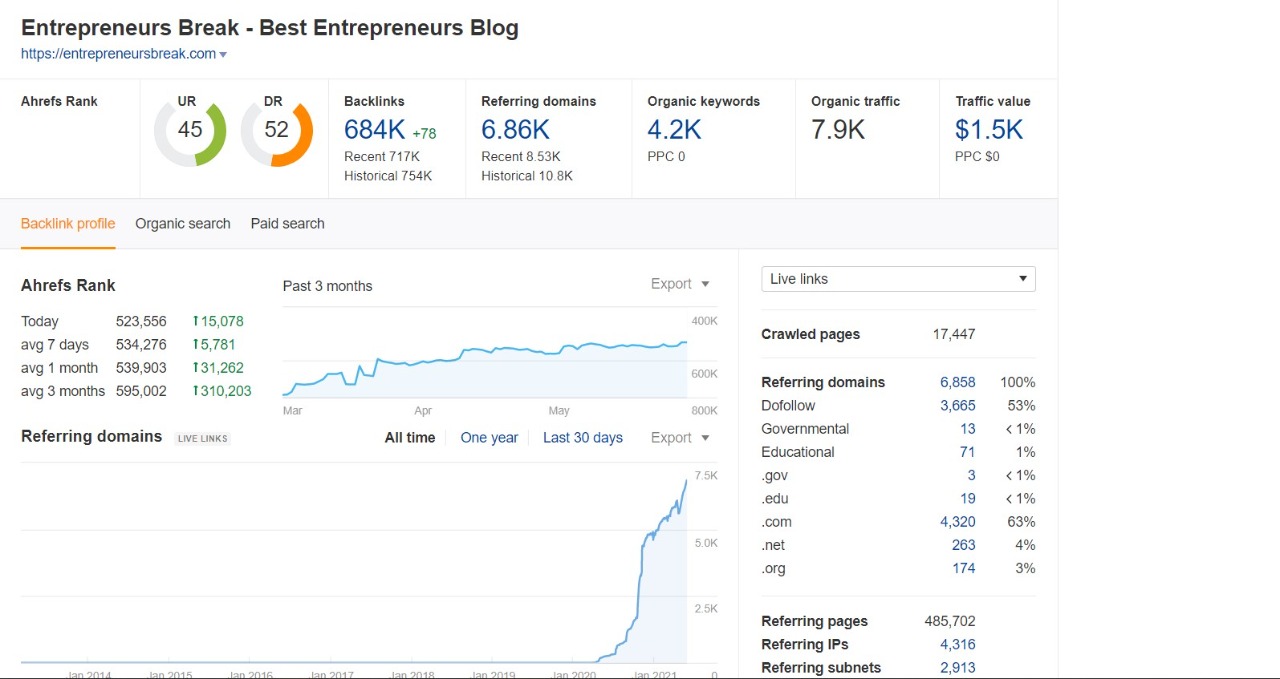Select the "All time" time range
The width and height of the screenshot is (1280, 679).
click(x=410, y=437)
